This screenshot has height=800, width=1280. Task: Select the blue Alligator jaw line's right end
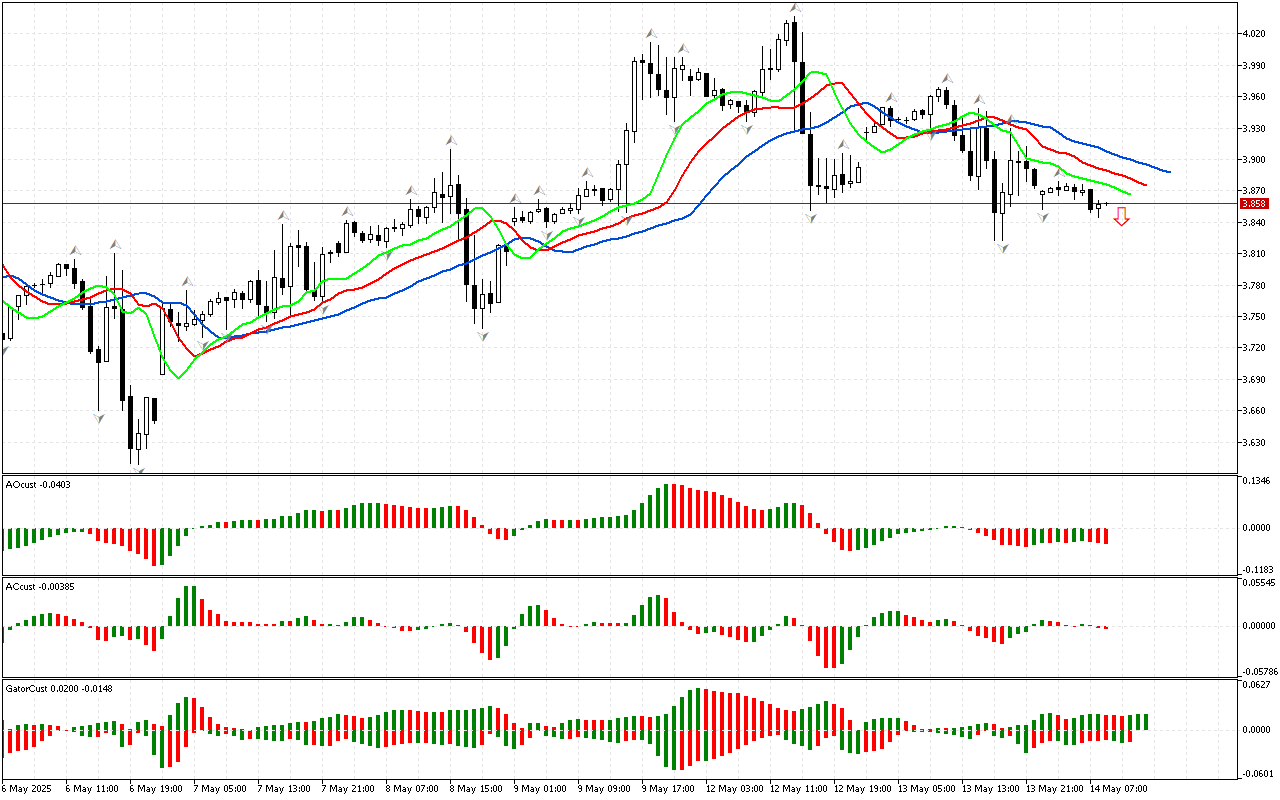coord(1168,171)
